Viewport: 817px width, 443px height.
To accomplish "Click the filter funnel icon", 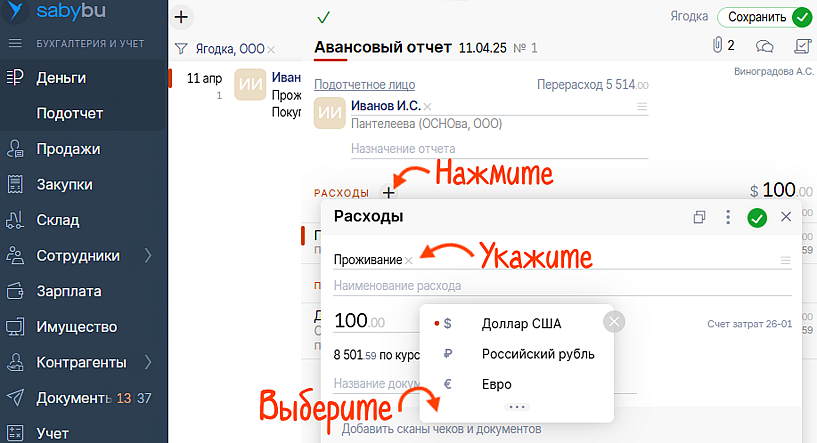I will (x=181, y=48).
